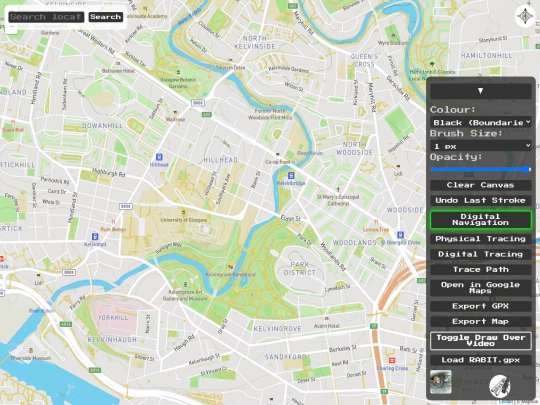Click the Trace Path button
The height and width of the screenshot is (405, 540).
point(480,269)
